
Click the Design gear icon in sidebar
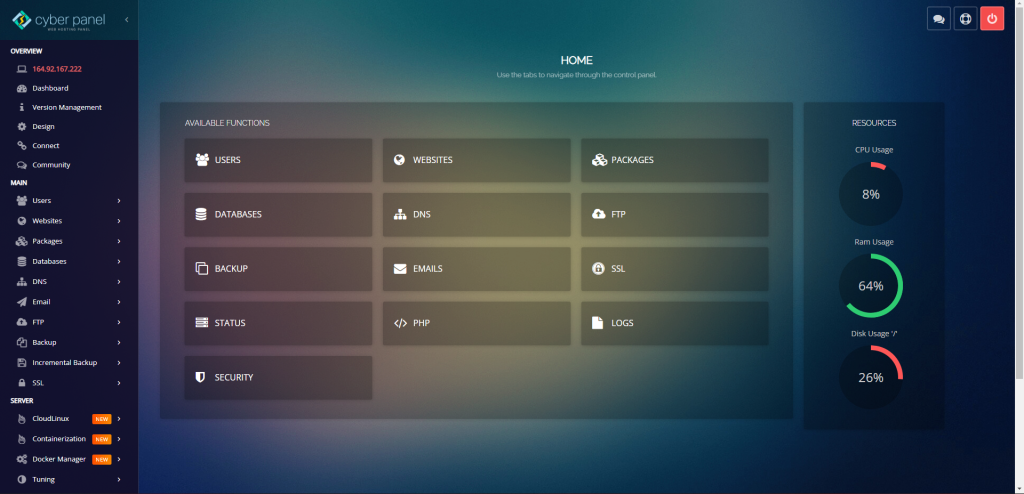click(22, 126)
